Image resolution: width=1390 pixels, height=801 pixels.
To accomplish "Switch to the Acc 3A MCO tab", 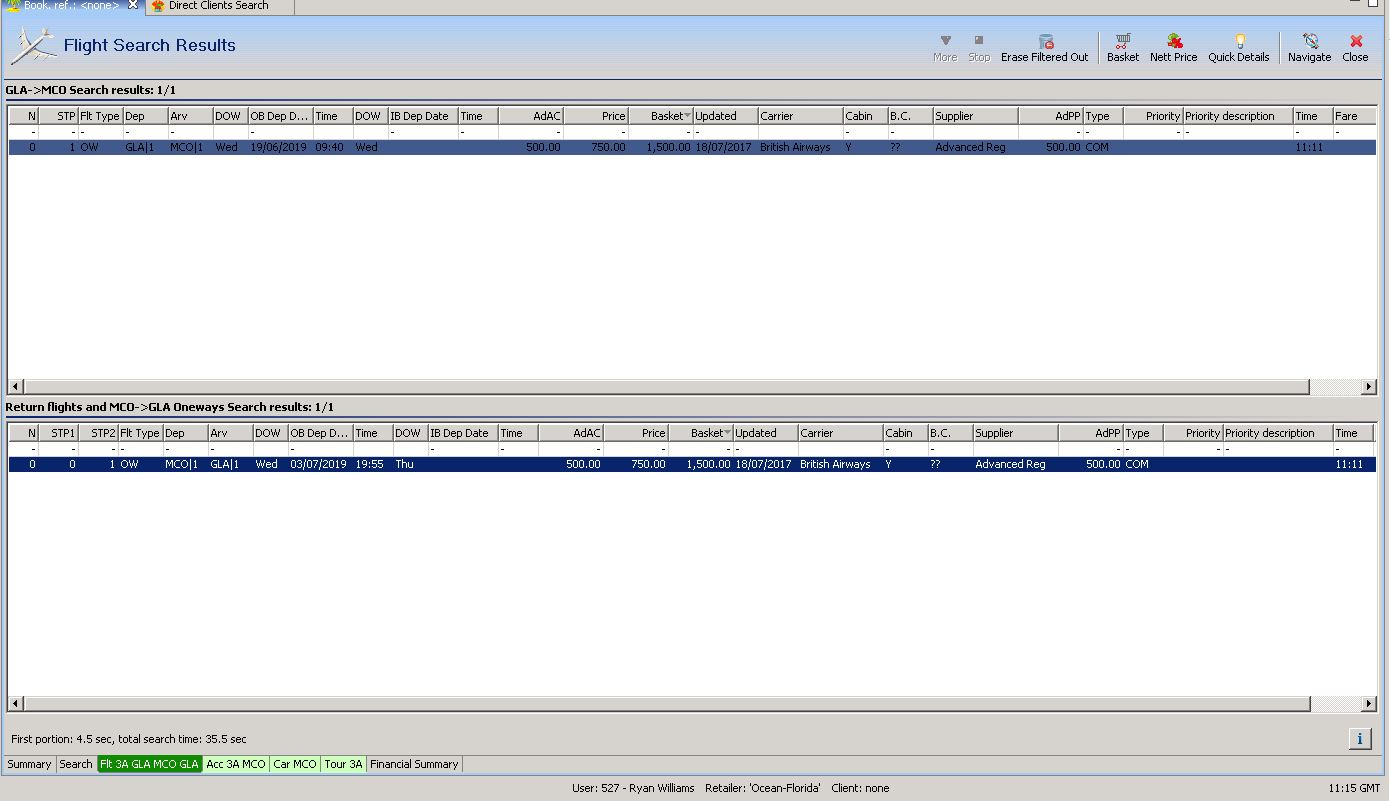I will tap(236, 764).
